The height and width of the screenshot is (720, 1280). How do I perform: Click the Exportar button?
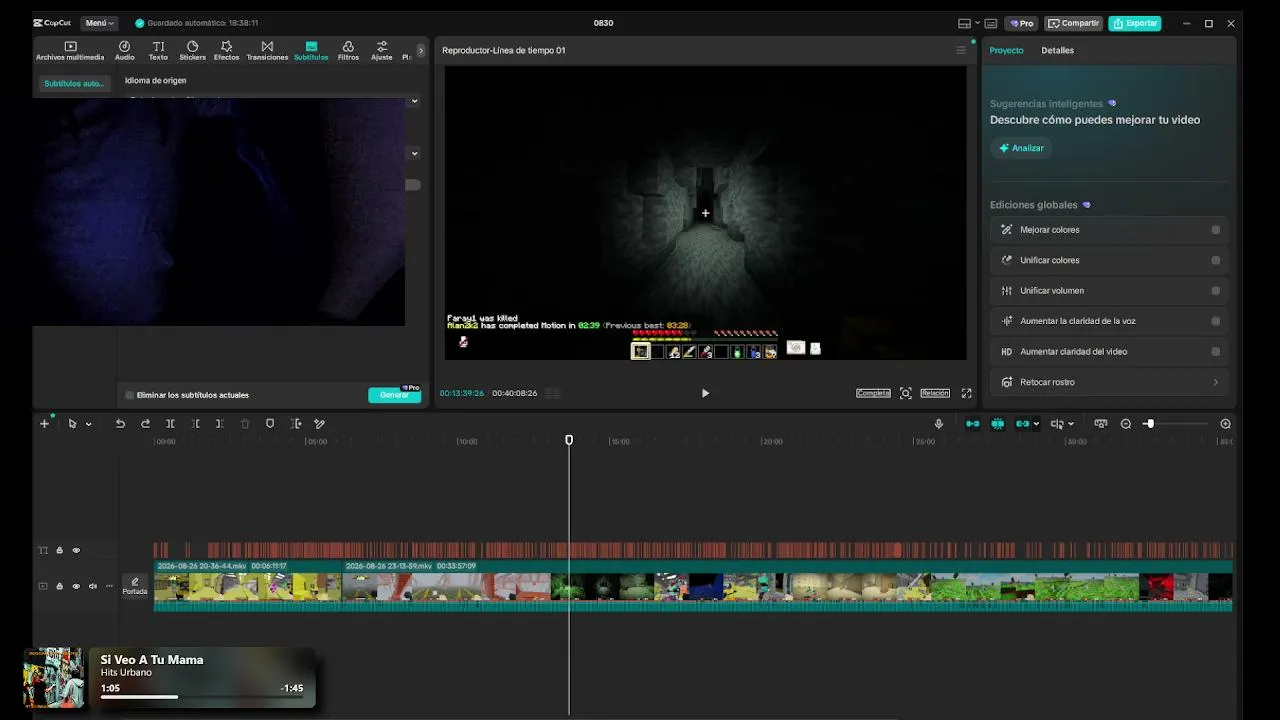[x=1135, y=23]
